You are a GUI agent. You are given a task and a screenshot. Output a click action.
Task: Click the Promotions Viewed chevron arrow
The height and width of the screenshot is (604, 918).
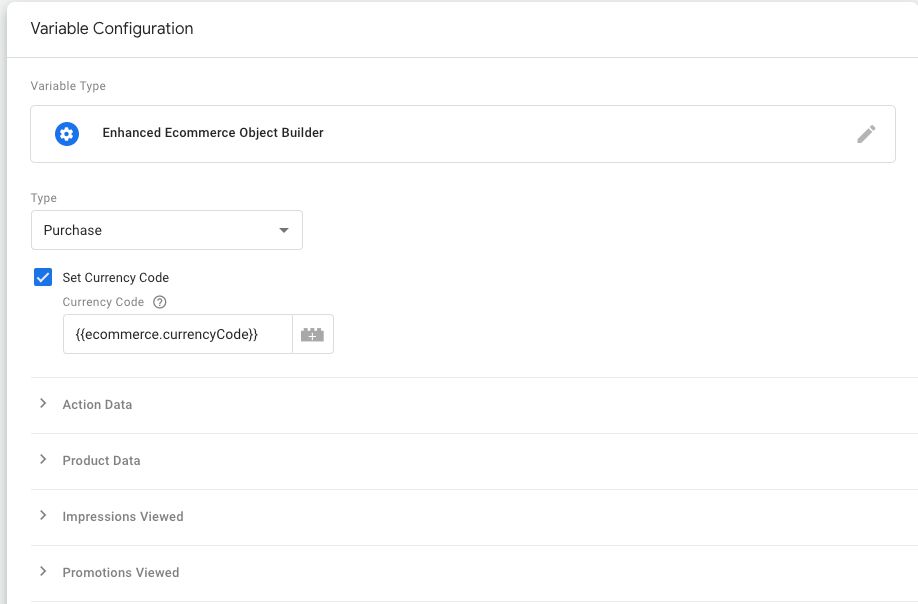point(43,571)
